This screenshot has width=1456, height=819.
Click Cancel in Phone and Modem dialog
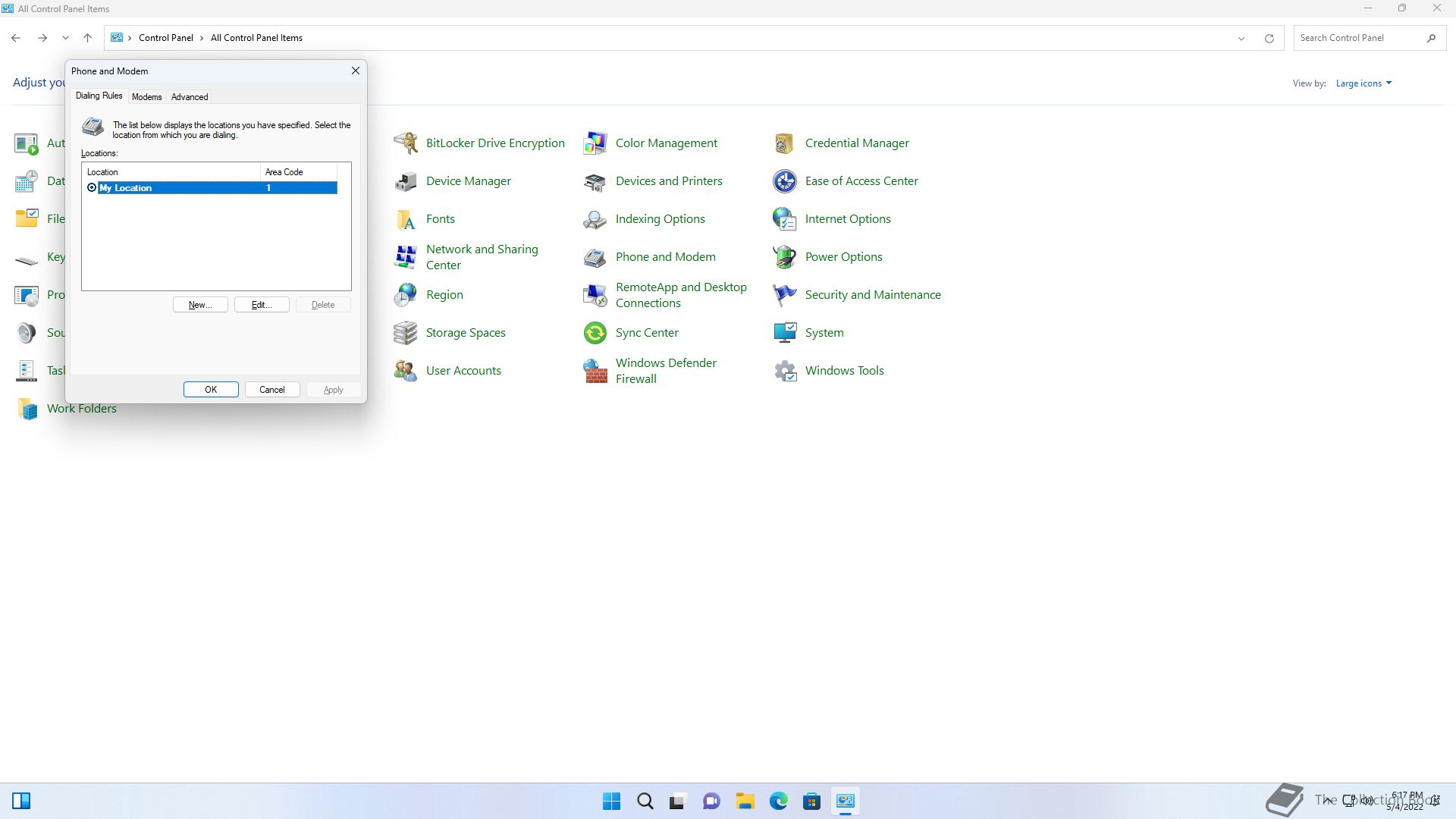[x=272, y=390]
